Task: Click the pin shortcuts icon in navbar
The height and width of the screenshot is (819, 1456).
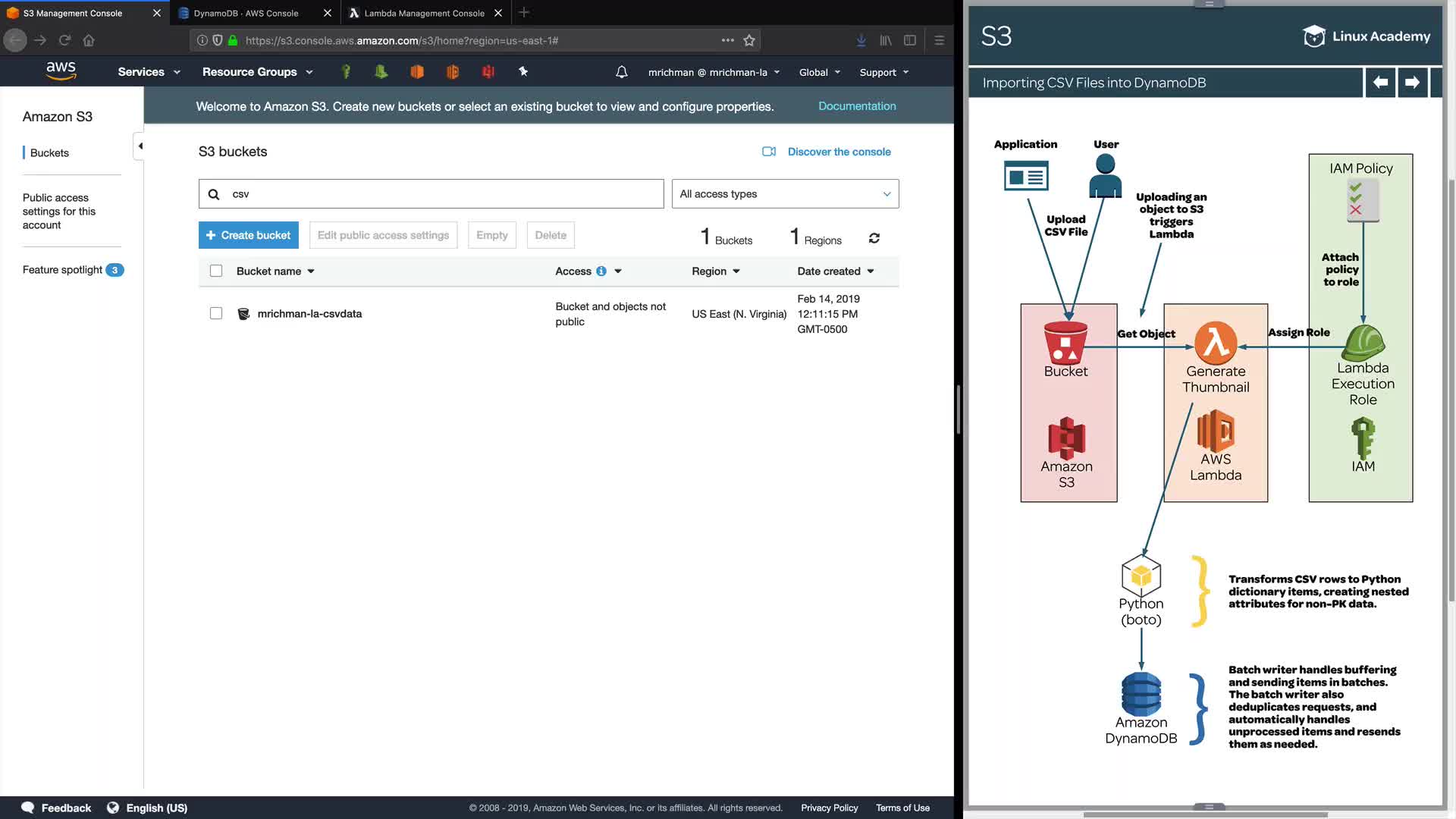Action: (523, 71)
